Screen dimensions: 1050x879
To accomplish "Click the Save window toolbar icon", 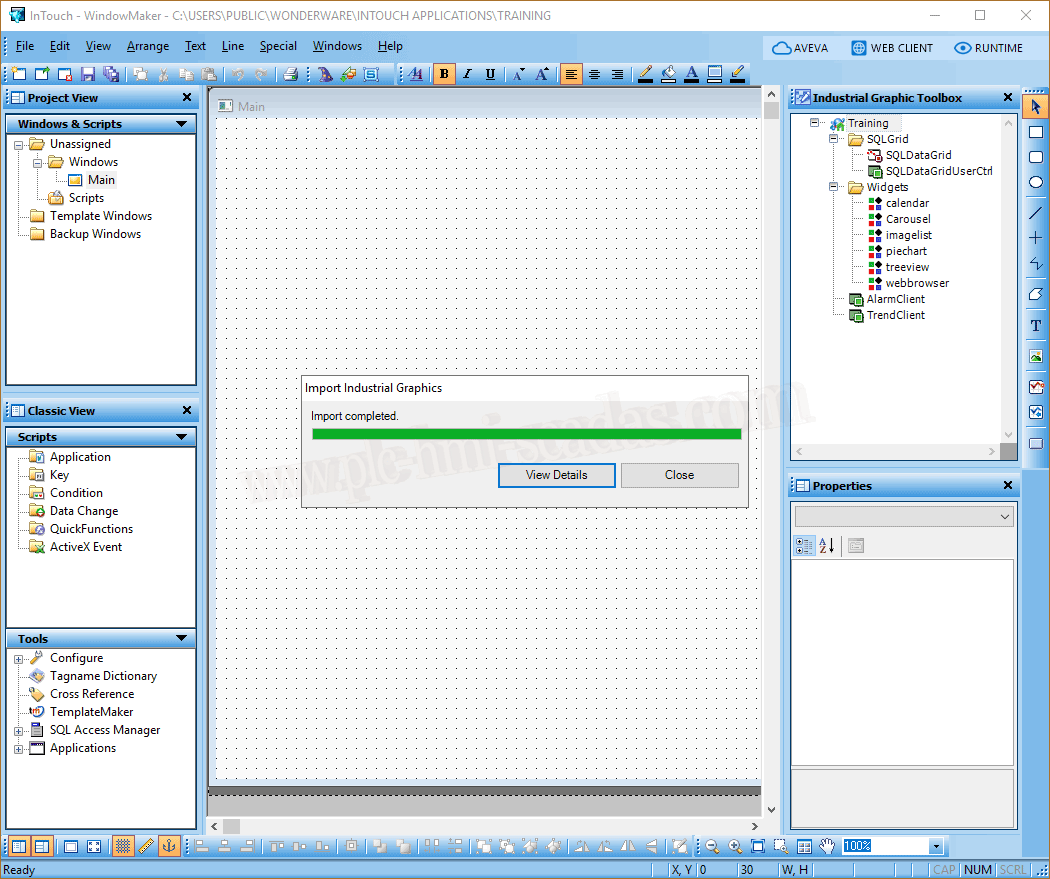I will tap(88, 74).
